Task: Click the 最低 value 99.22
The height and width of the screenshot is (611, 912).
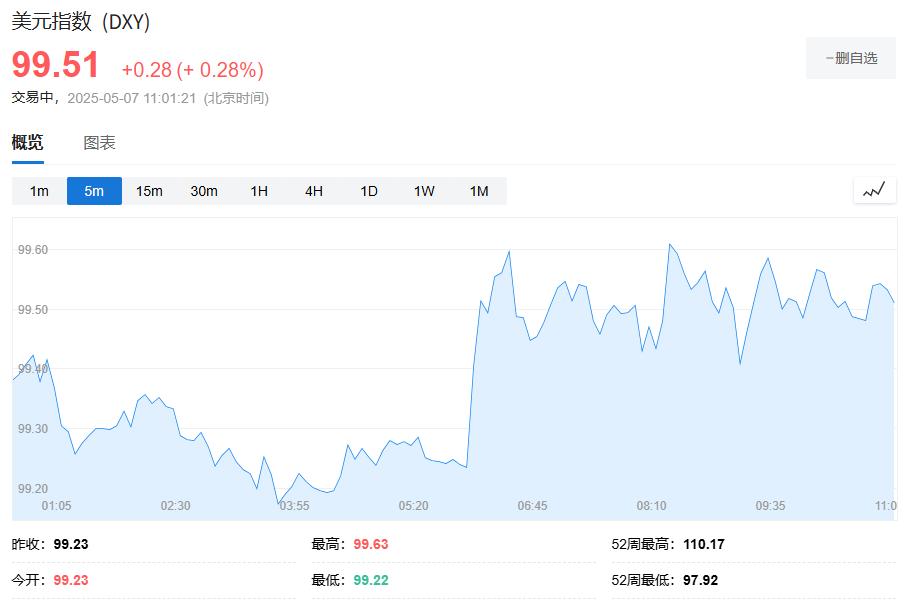Action: click(367, 579)
